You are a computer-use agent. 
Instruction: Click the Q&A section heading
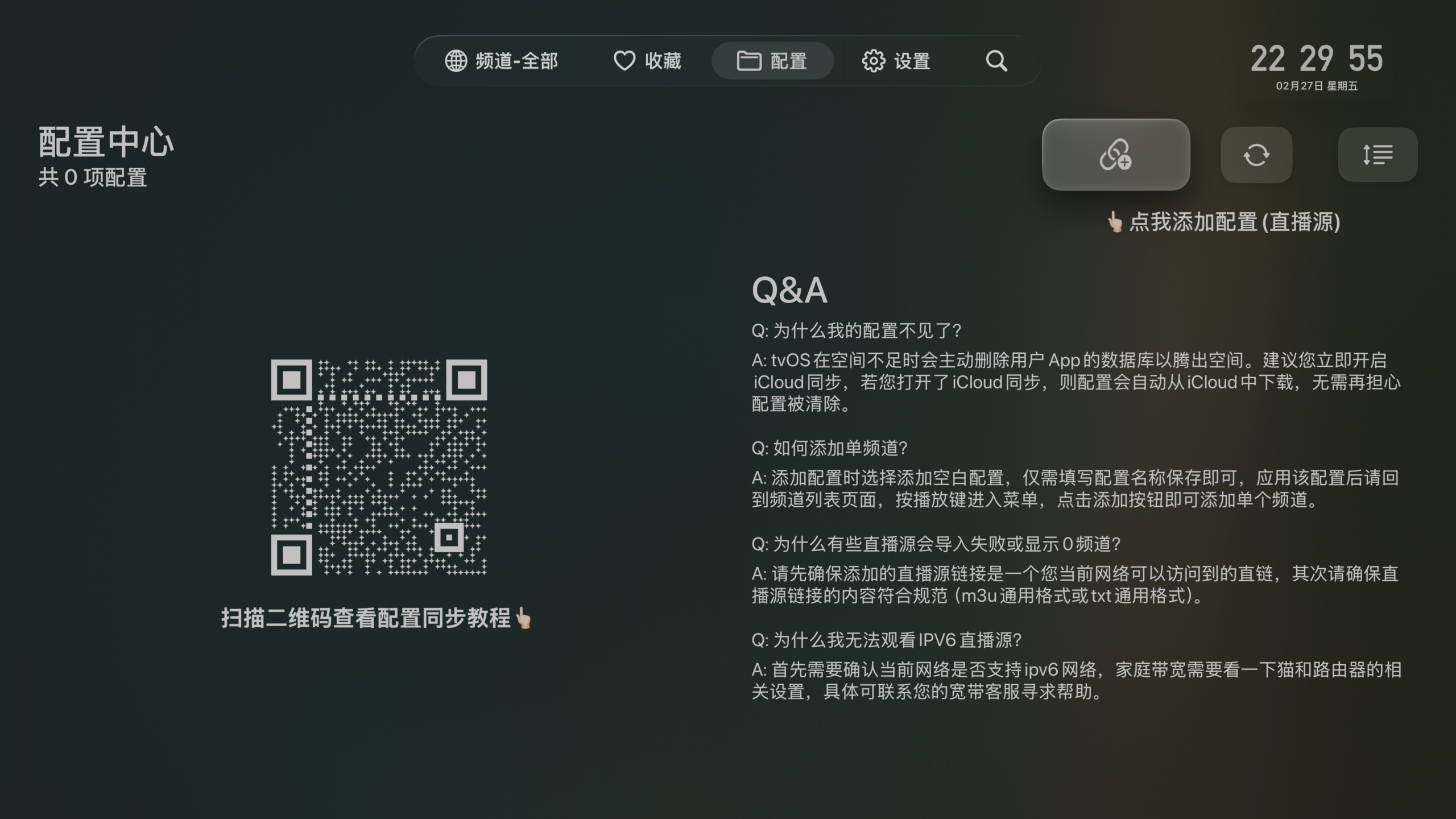tap(789, 290)
